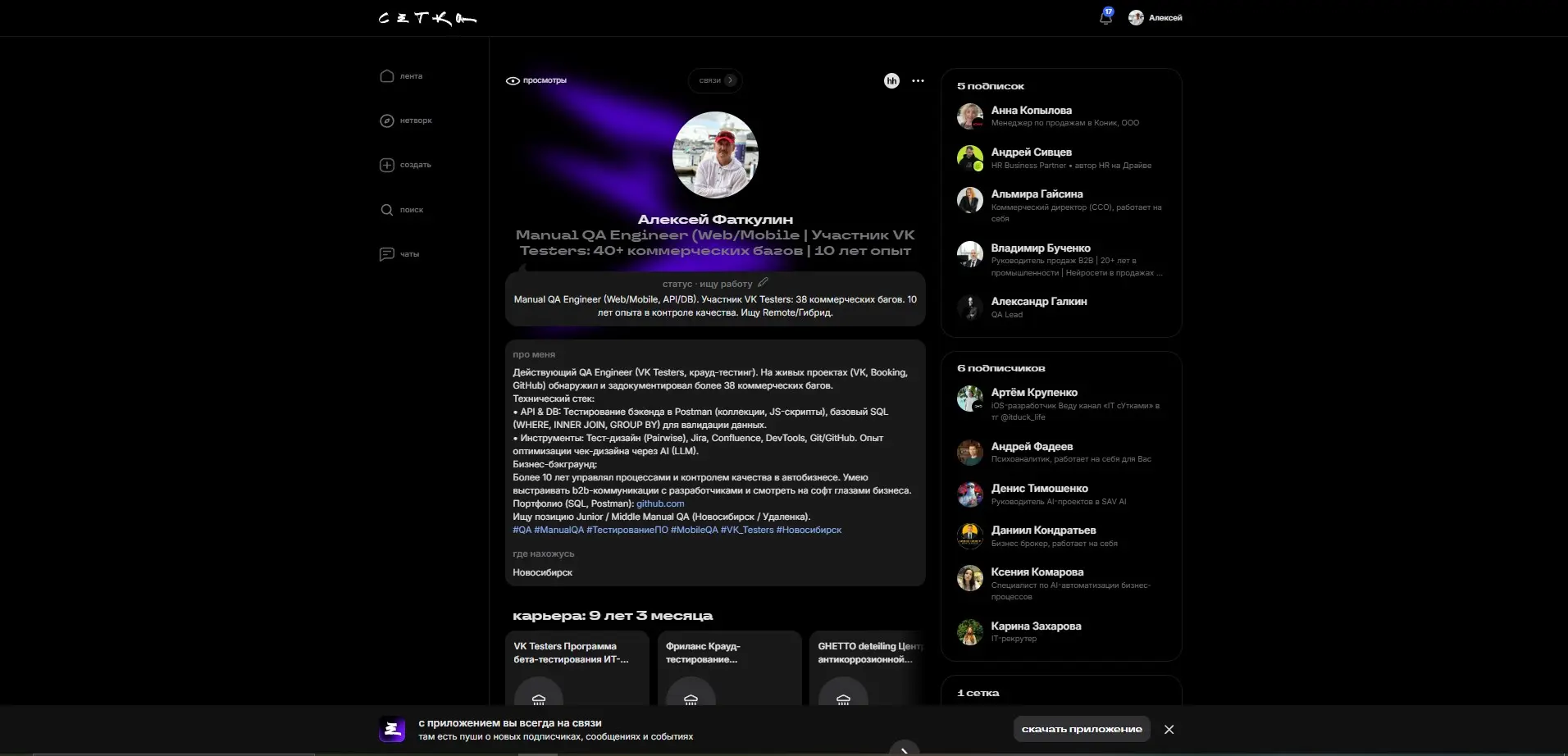The height and width of the screenshot is (756, 1568).
Task: Open GHETTO detailing career card
Action: coord(868,667)
